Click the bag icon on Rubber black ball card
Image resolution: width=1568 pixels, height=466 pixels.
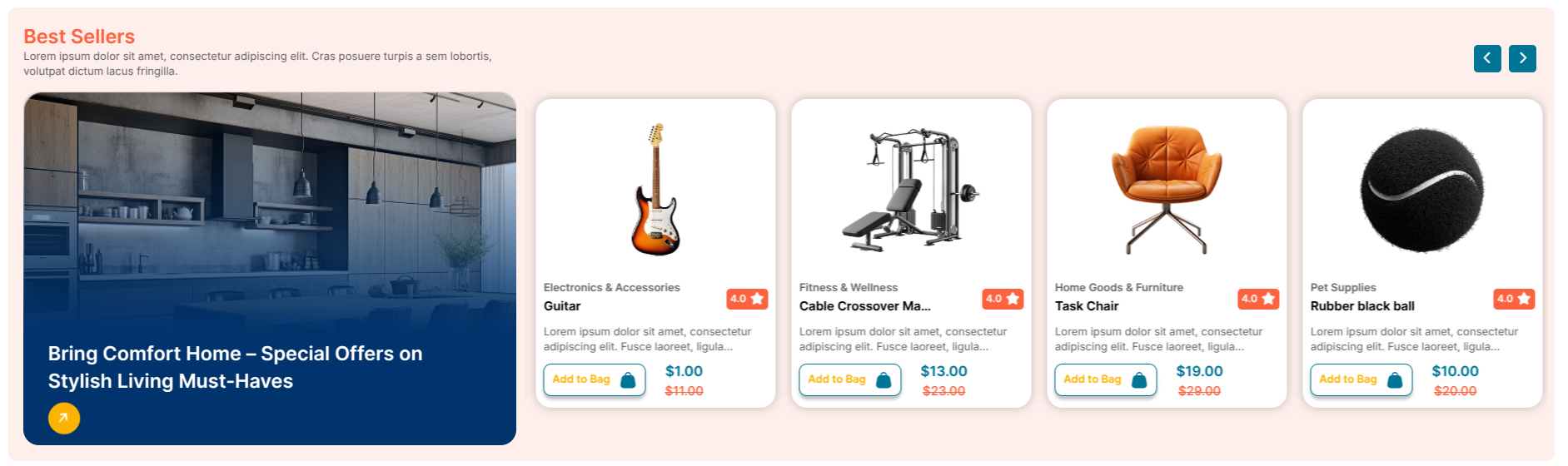pos(1395,380)
